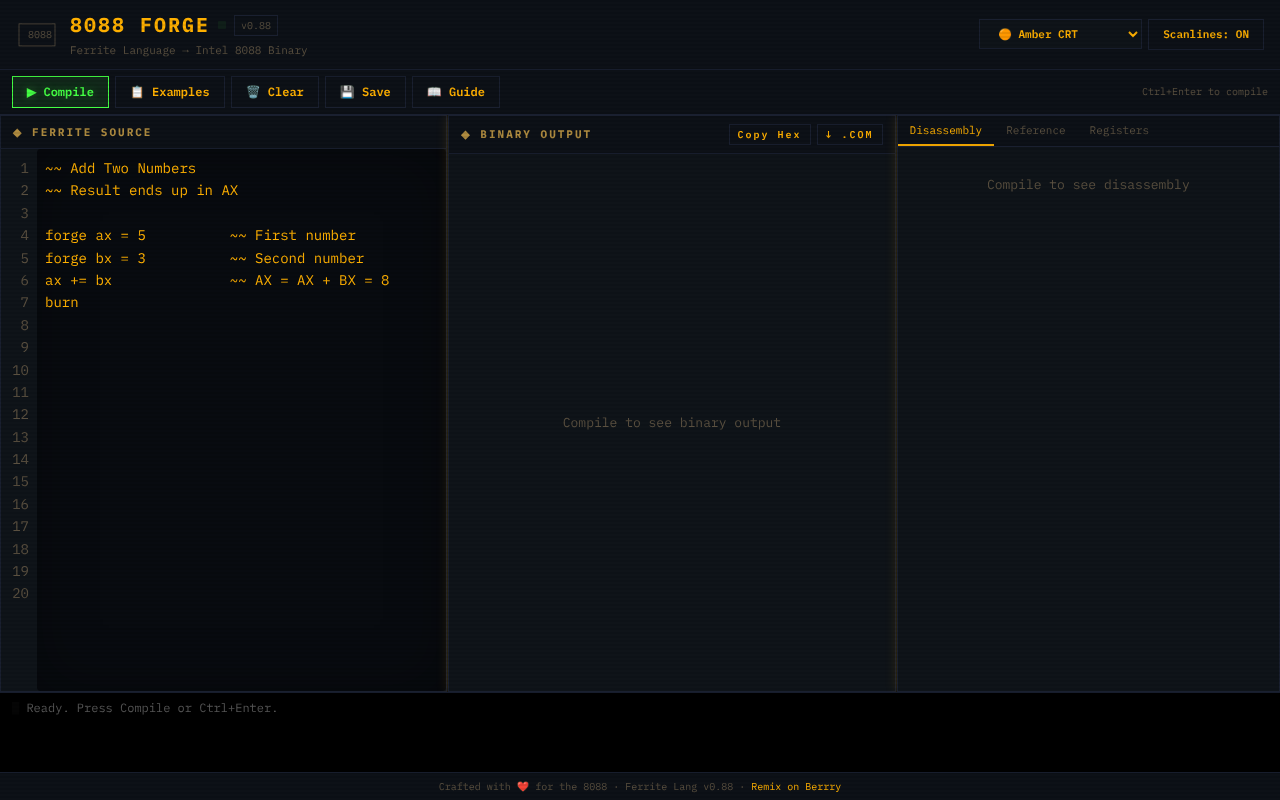Click the line "forge ax = 5"
The height and width of the screenshot is (800, 1280).
coord(96,236)
